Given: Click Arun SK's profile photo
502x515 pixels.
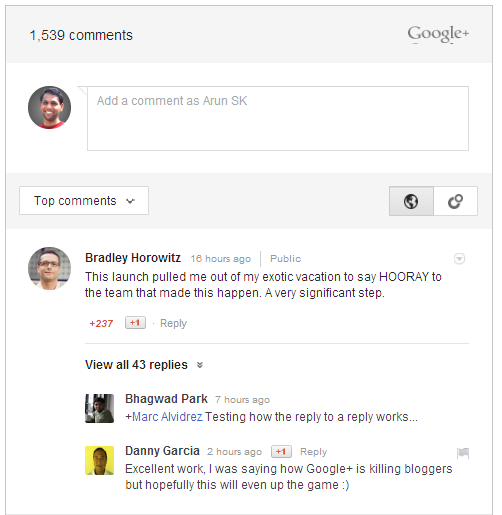Looking at the screenshot, I should point(49,107).
